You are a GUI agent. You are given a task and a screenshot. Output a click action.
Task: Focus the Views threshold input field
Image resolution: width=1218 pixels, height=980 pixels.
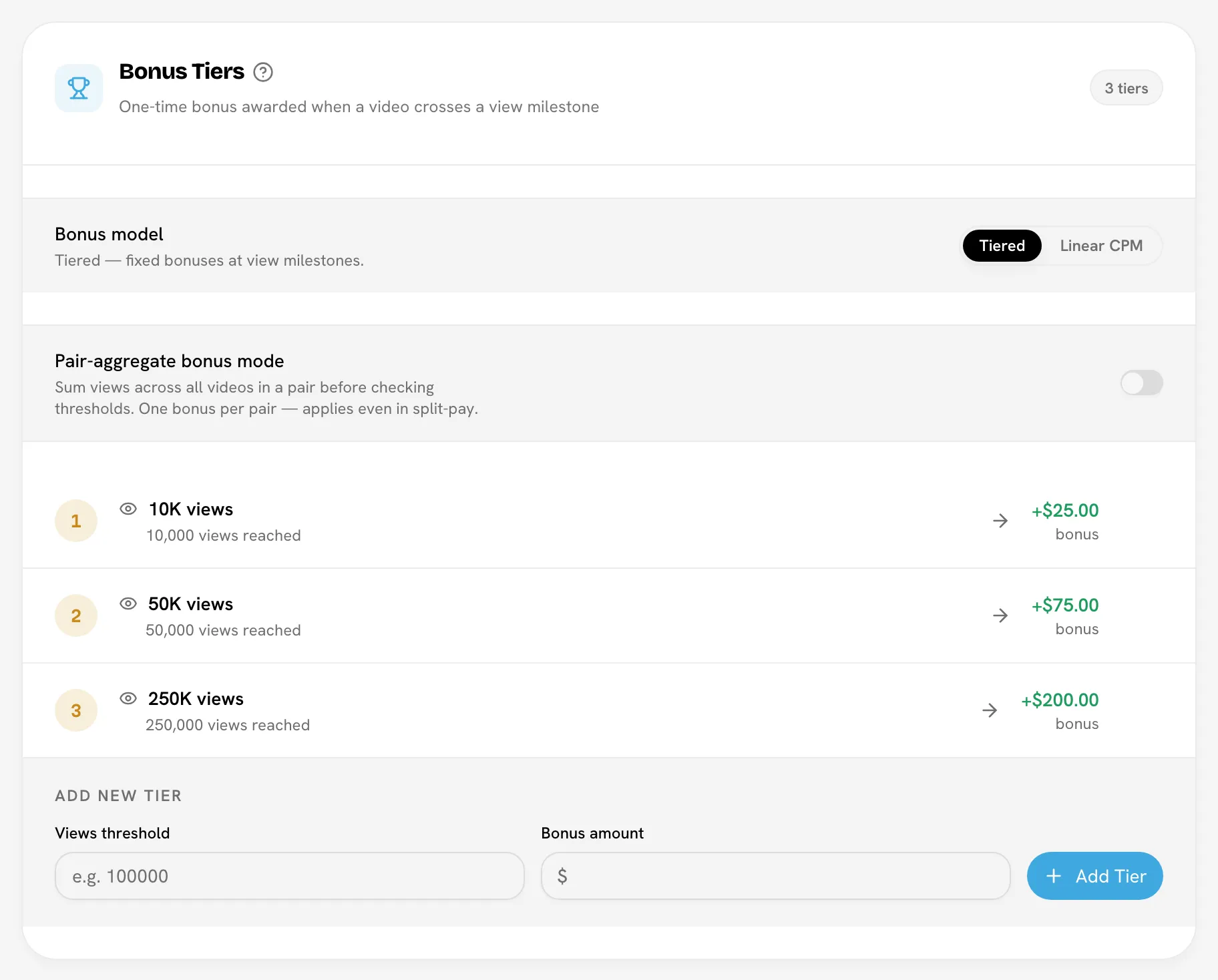(290, 876)
